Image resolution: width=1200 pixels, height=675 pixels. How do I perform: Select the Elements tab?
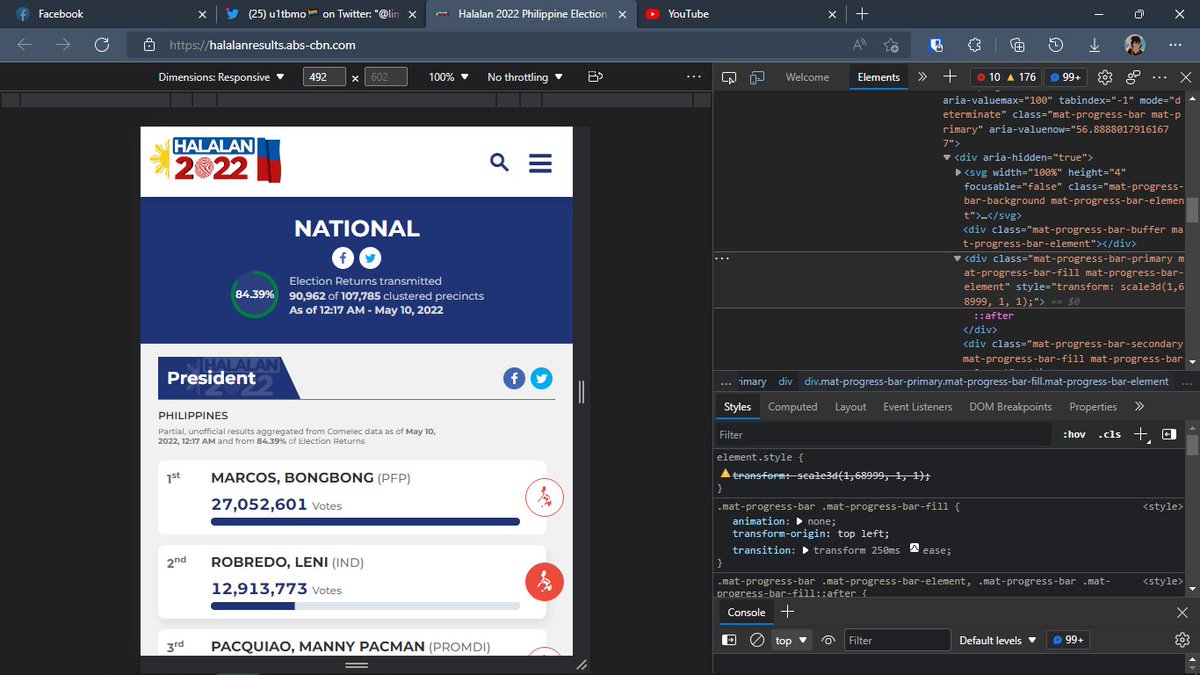pyautogui.click(x=879, y=77)
